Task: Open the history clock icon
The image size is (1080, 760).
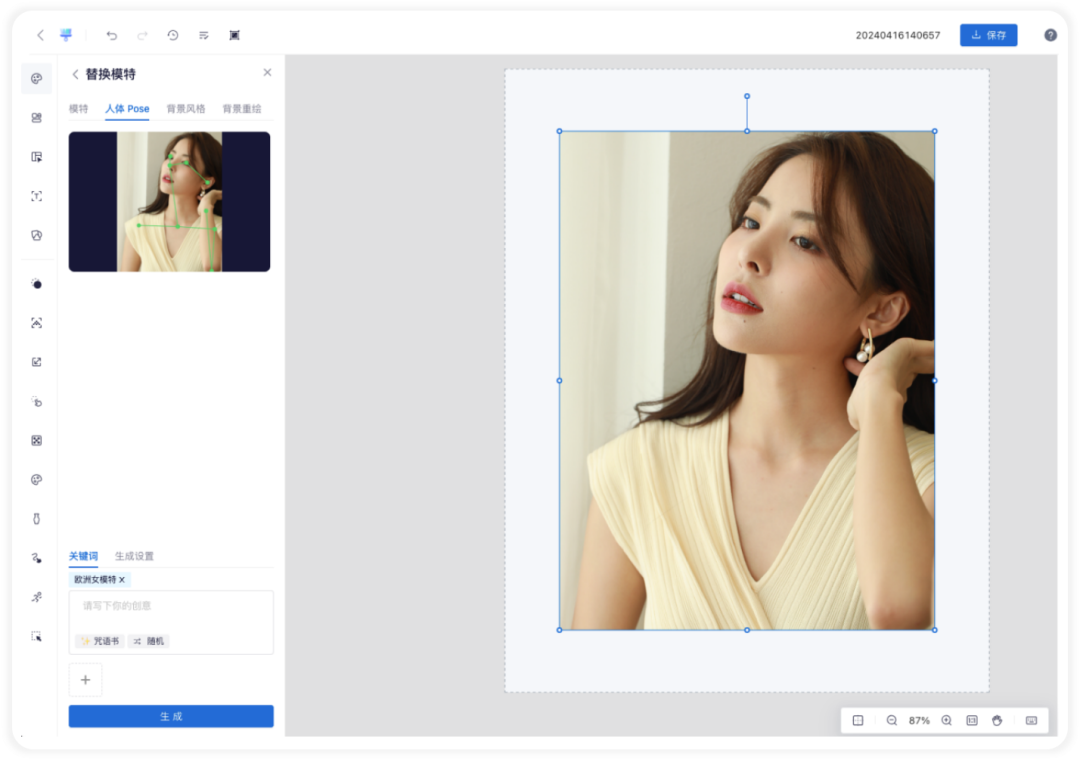Action: coord(173,35)
